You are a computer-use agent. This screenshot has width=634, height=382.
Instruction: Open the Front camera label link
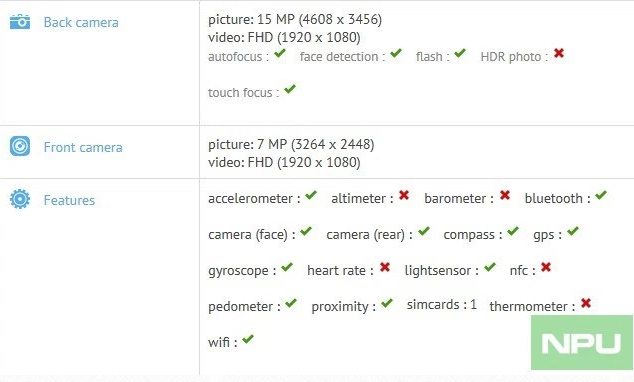pos(83,147)
